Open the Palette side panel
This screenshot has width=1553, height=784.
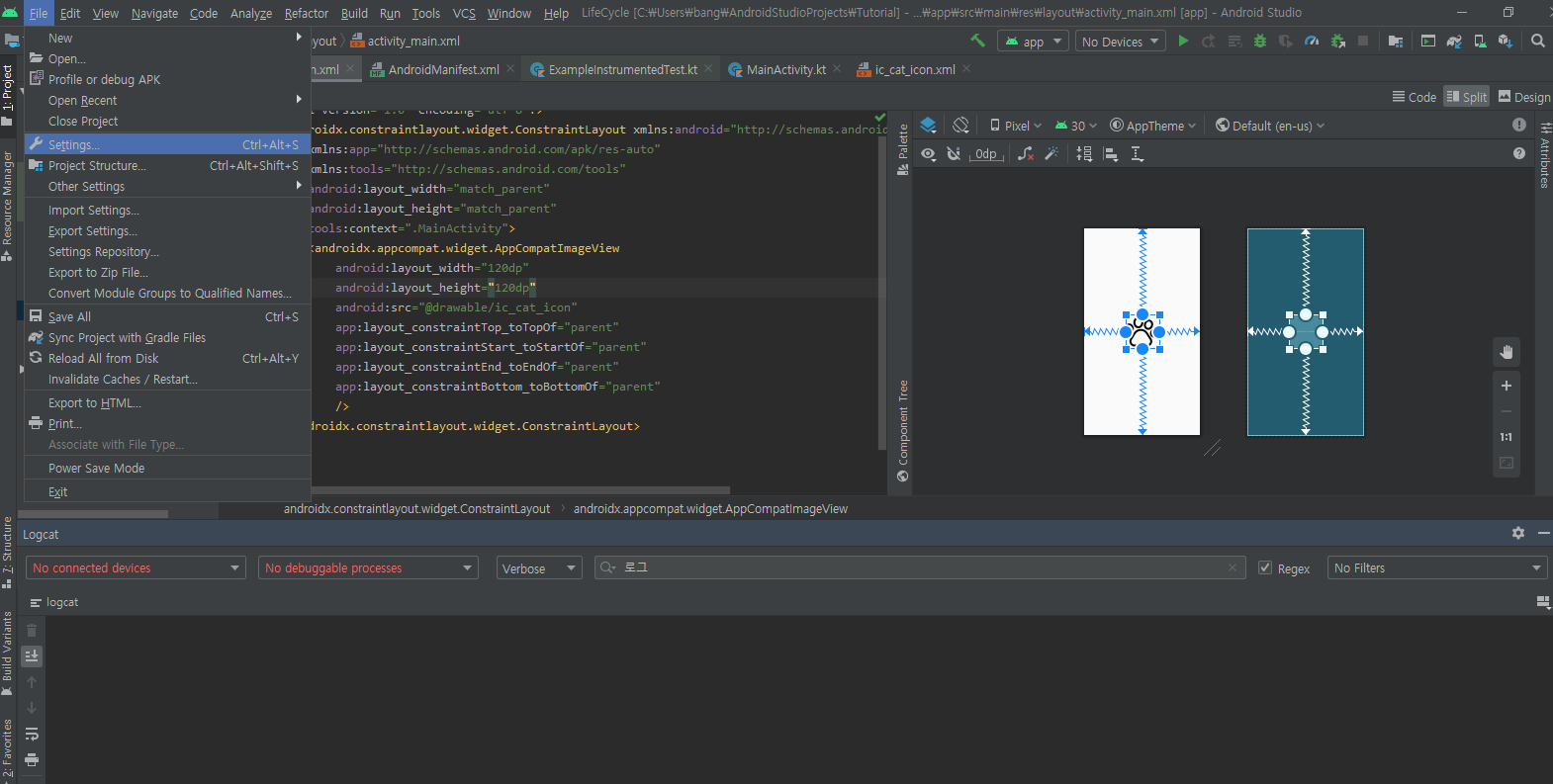point(902,150)
